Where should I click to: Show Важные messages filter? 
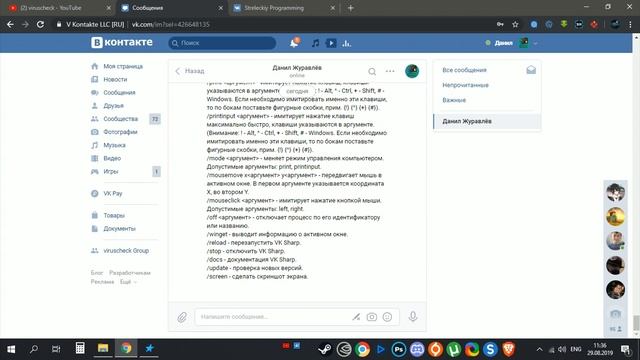click(454, 100)
